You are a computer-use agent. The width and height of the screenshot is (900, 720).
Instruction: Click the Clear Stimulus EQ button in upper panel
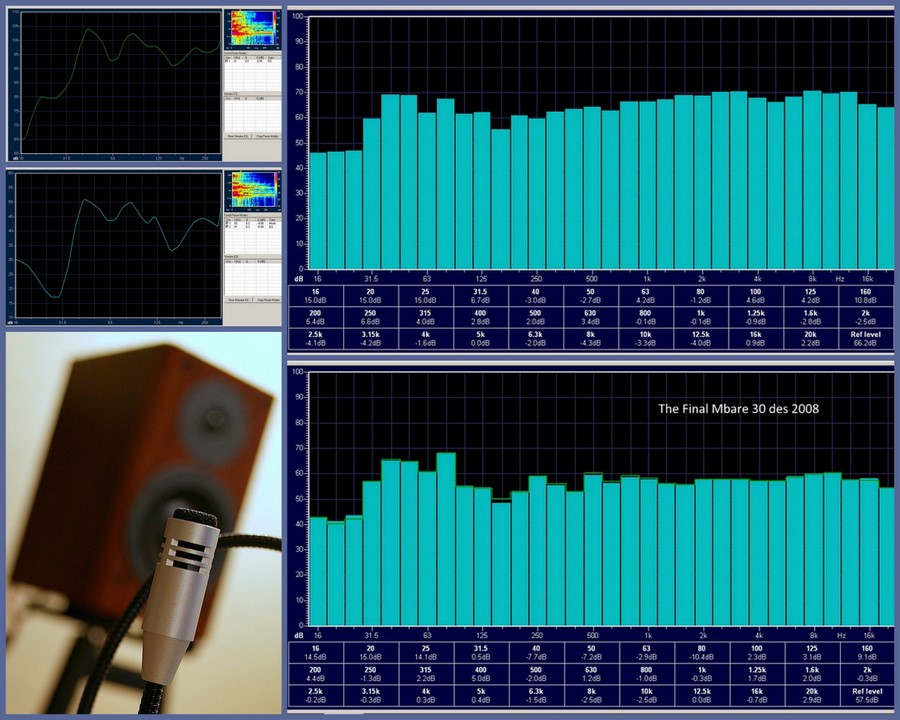pyautogui.click(x=238, y=136)
